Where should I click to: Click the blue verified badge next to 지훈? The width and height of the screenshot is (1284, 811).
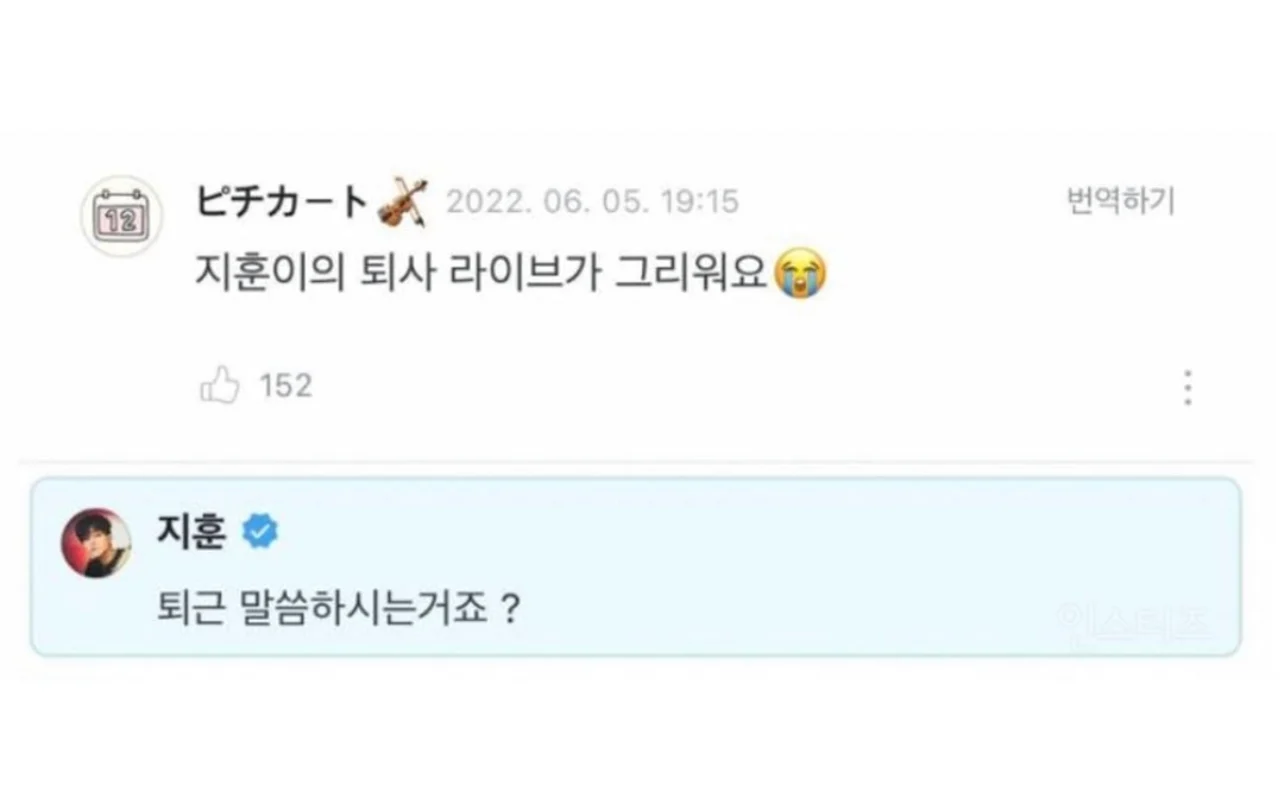pos(261,533)
